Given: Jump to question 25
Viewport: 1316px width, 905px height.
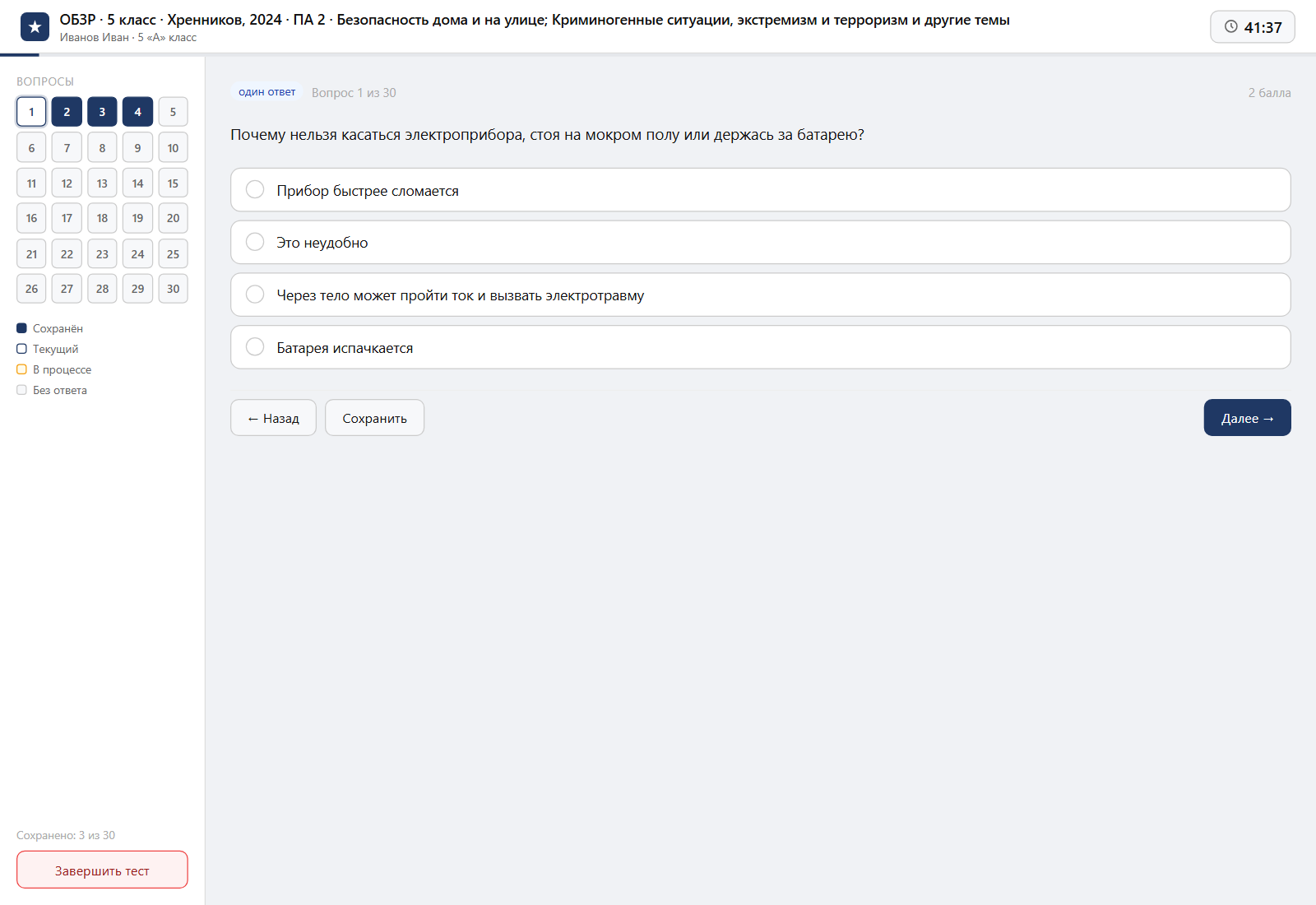Looking at the screenshot, I should coord(173,254).
